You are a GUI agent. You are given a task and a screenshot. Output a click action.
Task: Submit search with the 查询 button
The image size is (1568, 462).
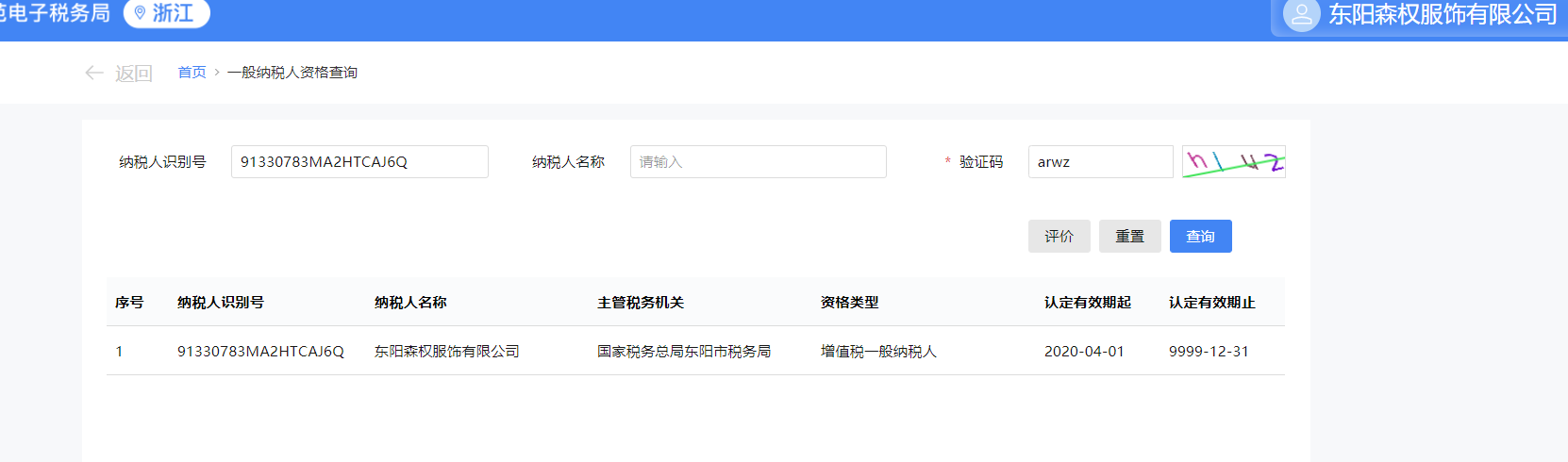click(1200, 237)
